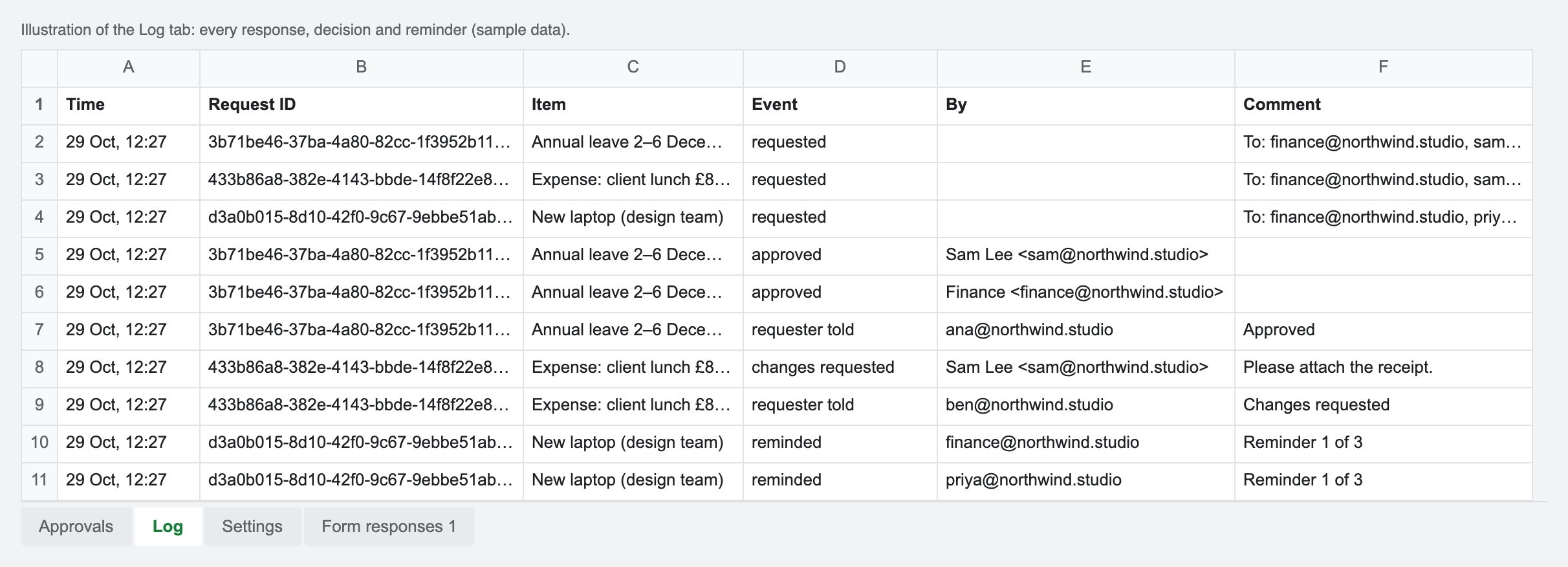Image resolution: width=1568 pixels, height=567 pixels.
Task: Click the Request ID header cell
Action: pyautogui.click(x=362, y=106)
